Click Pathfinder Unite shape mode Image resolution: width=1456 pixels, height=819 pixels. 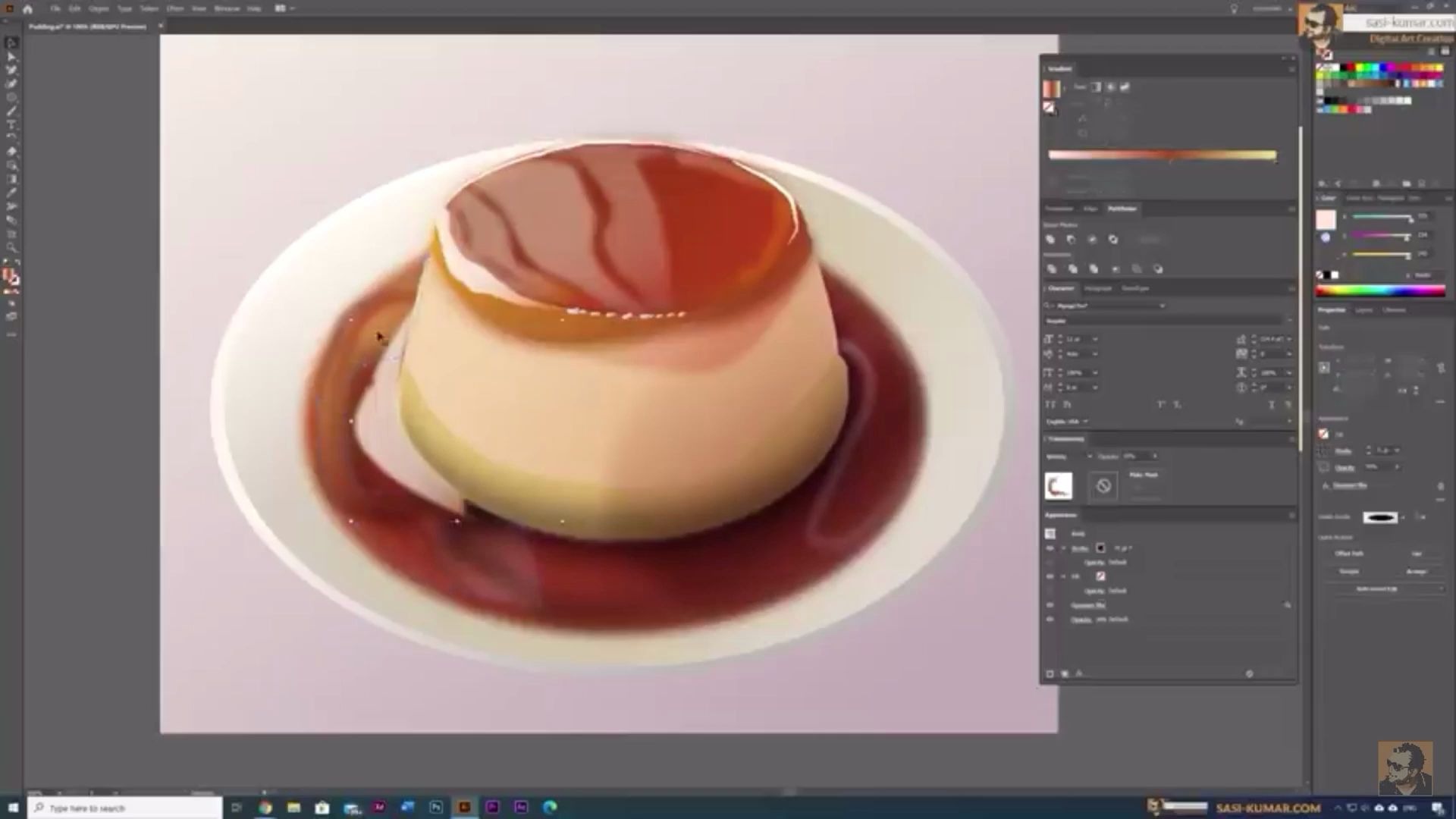tap(1050, 240)
